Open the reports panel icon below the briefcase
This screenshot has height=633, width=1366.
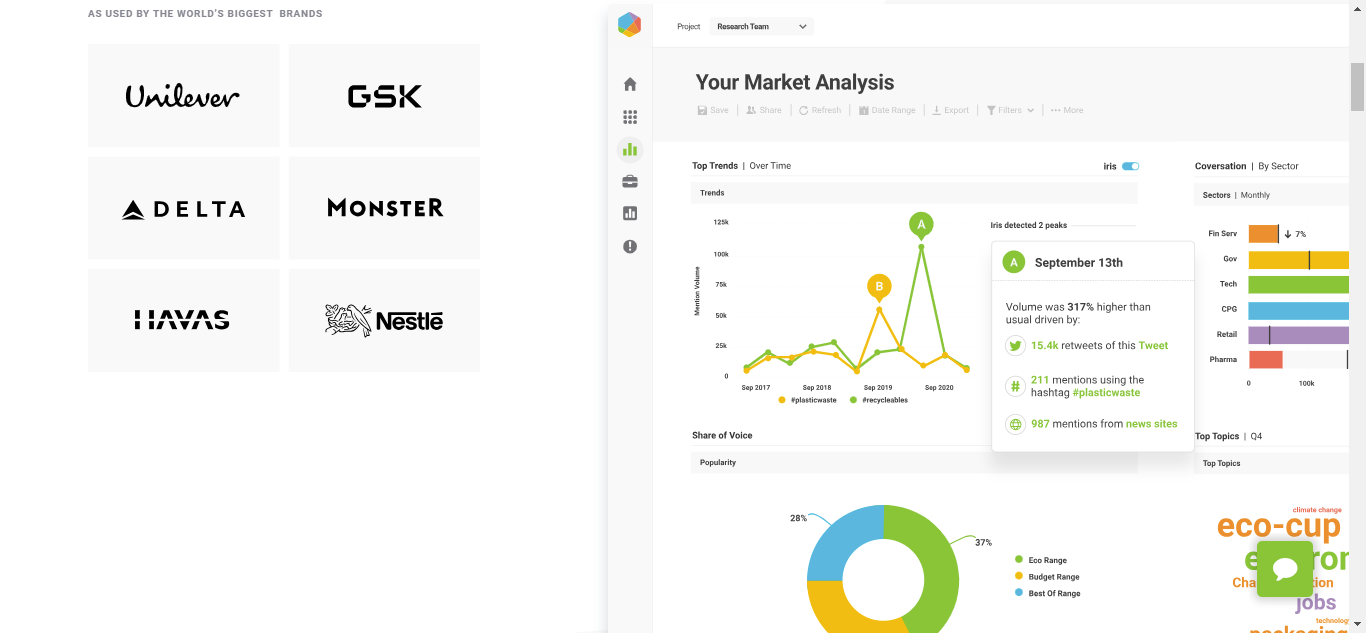[x=630, y=213]
